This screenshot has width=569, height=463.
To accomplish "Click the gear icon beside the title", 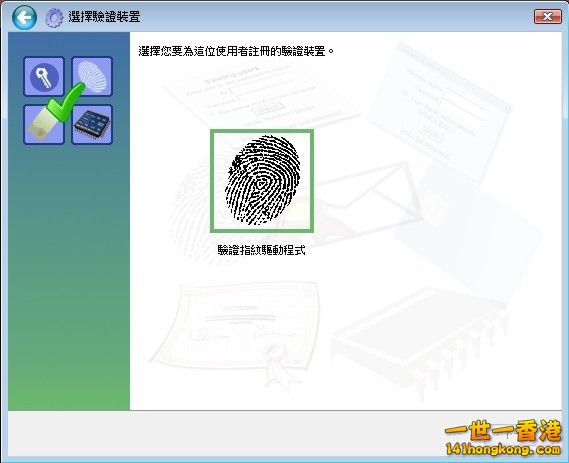I will coord(54,17).
